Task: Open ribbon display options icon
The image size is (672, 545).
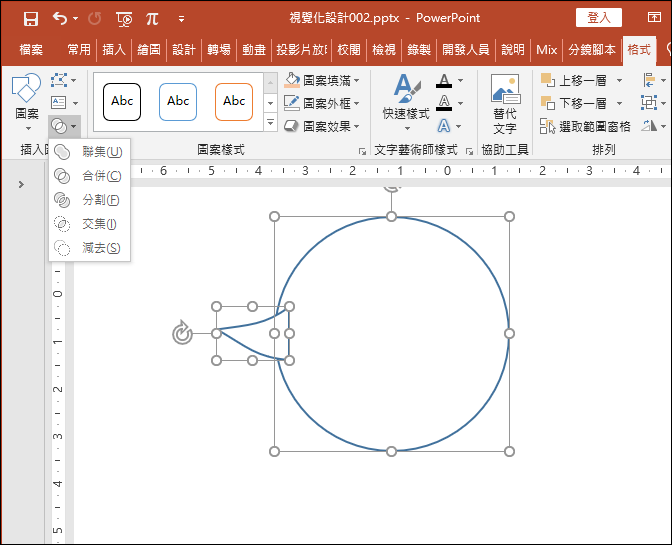Action: [654, 17]
